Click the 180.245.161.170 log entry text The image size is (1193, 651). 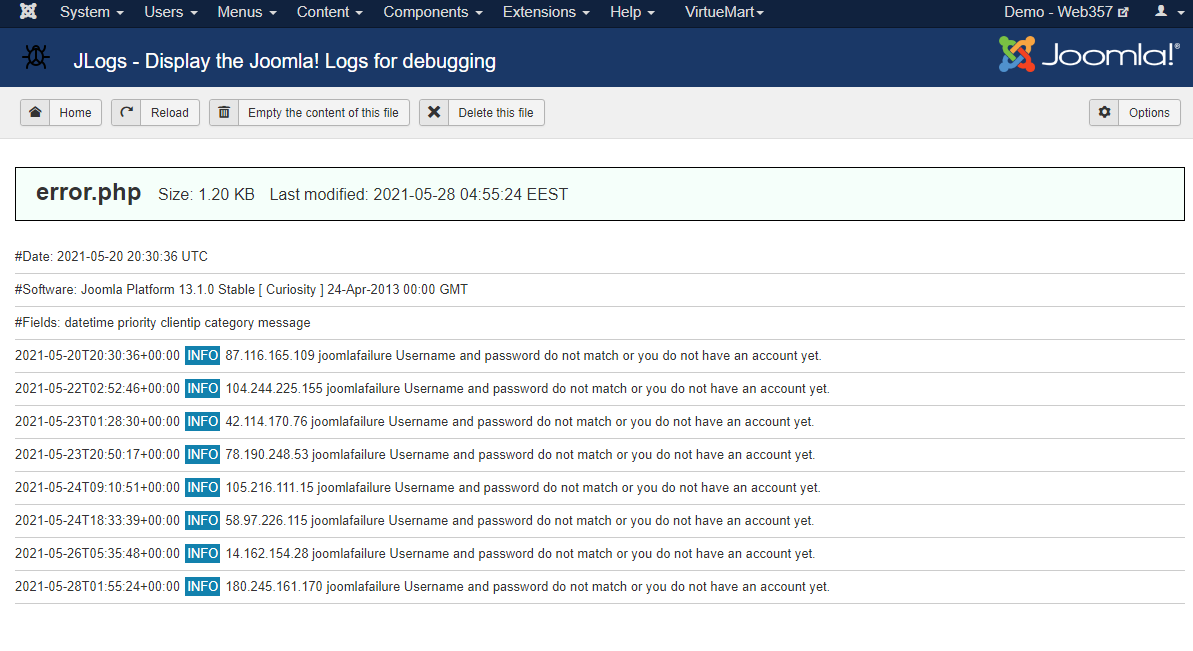coord(527,587)
